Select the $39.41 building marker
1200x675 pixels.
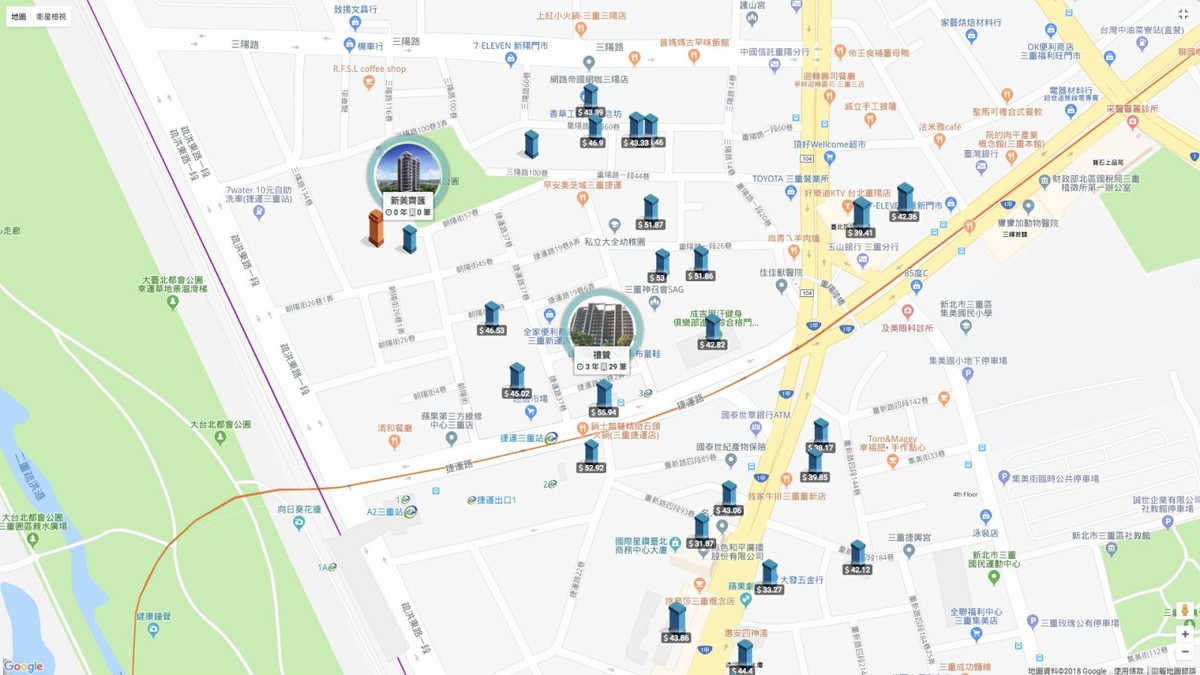click(861, 219)
